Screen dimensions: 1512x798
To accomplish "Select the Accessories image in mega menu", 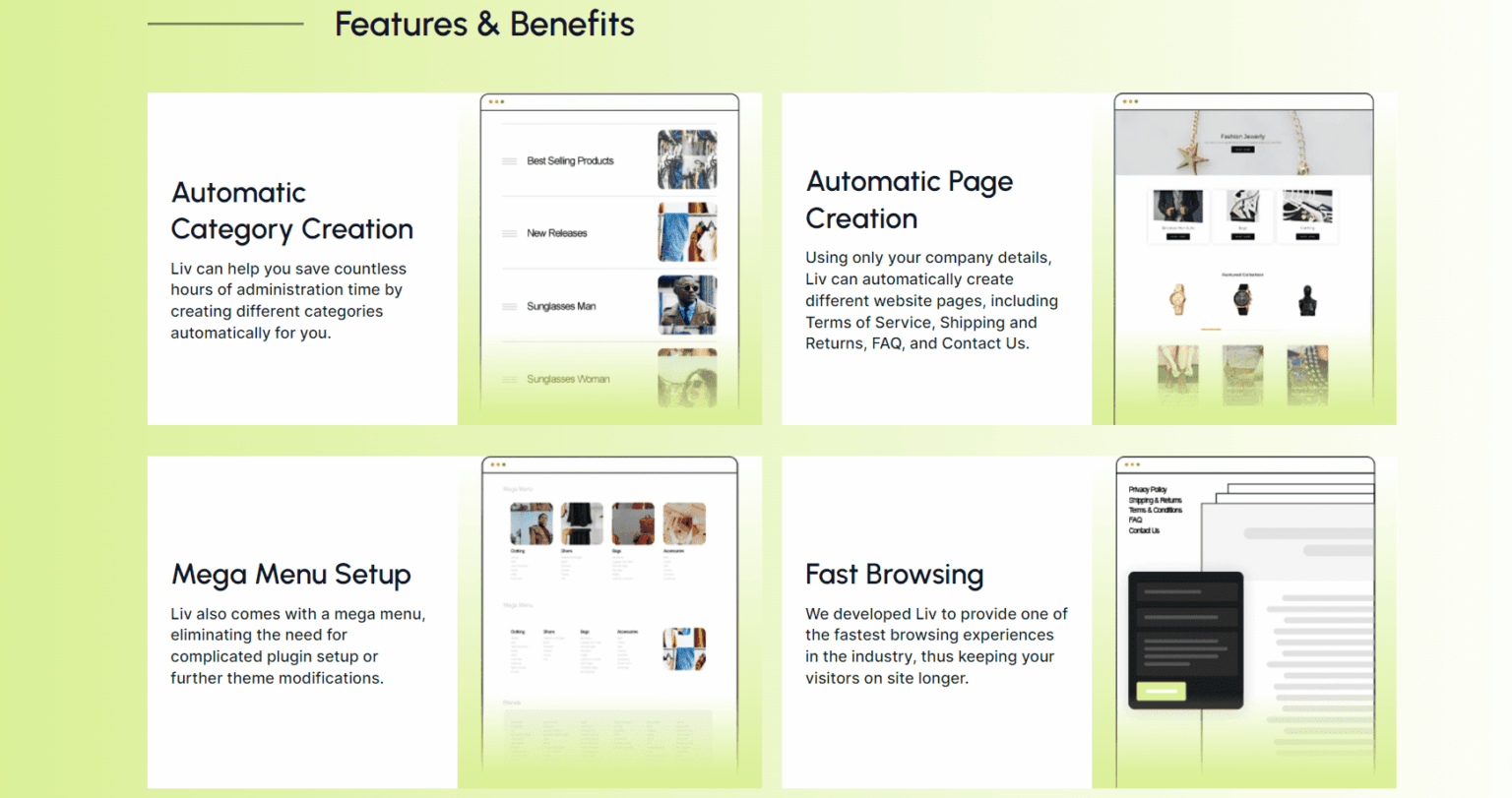I will (683, 523).
